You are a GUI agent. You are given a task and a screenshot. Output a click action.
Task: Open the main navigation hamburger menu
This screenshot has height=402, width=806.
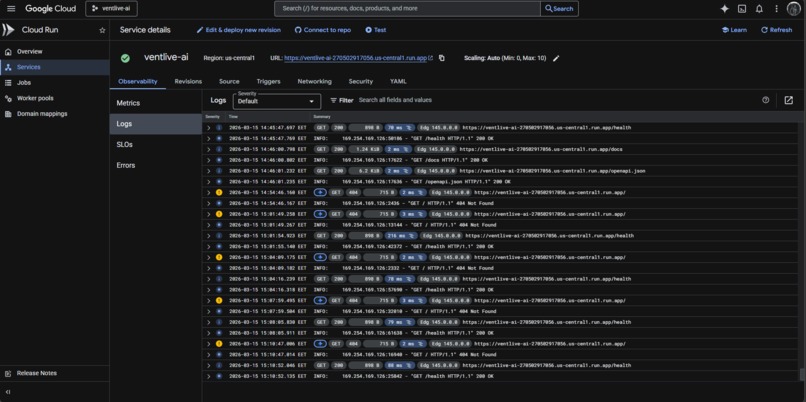coord(11,9)
